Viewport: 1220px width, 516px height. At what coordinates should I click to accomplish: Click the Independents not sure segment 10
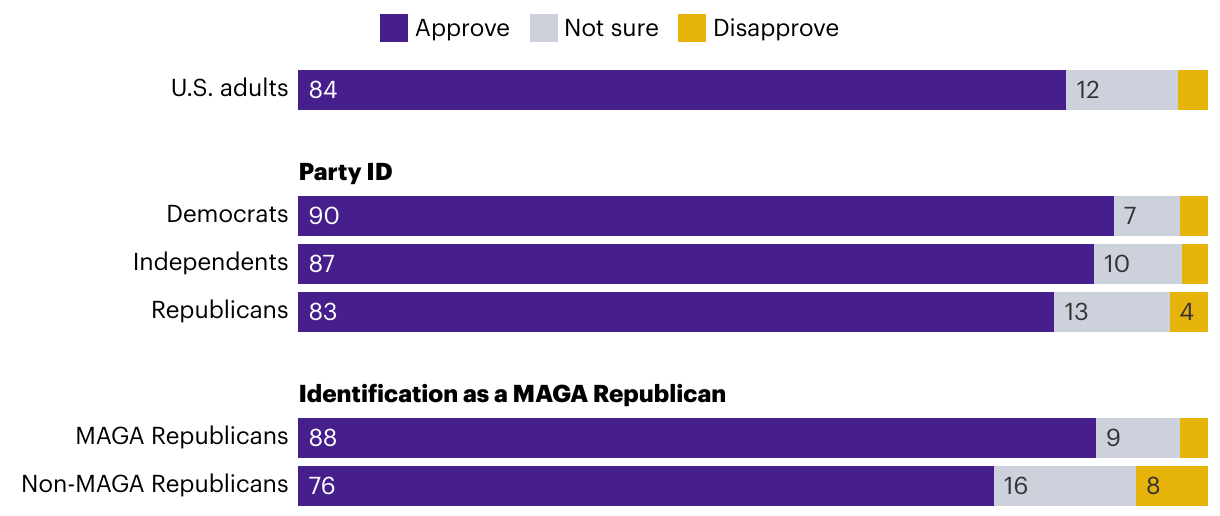click(1138, 264)
